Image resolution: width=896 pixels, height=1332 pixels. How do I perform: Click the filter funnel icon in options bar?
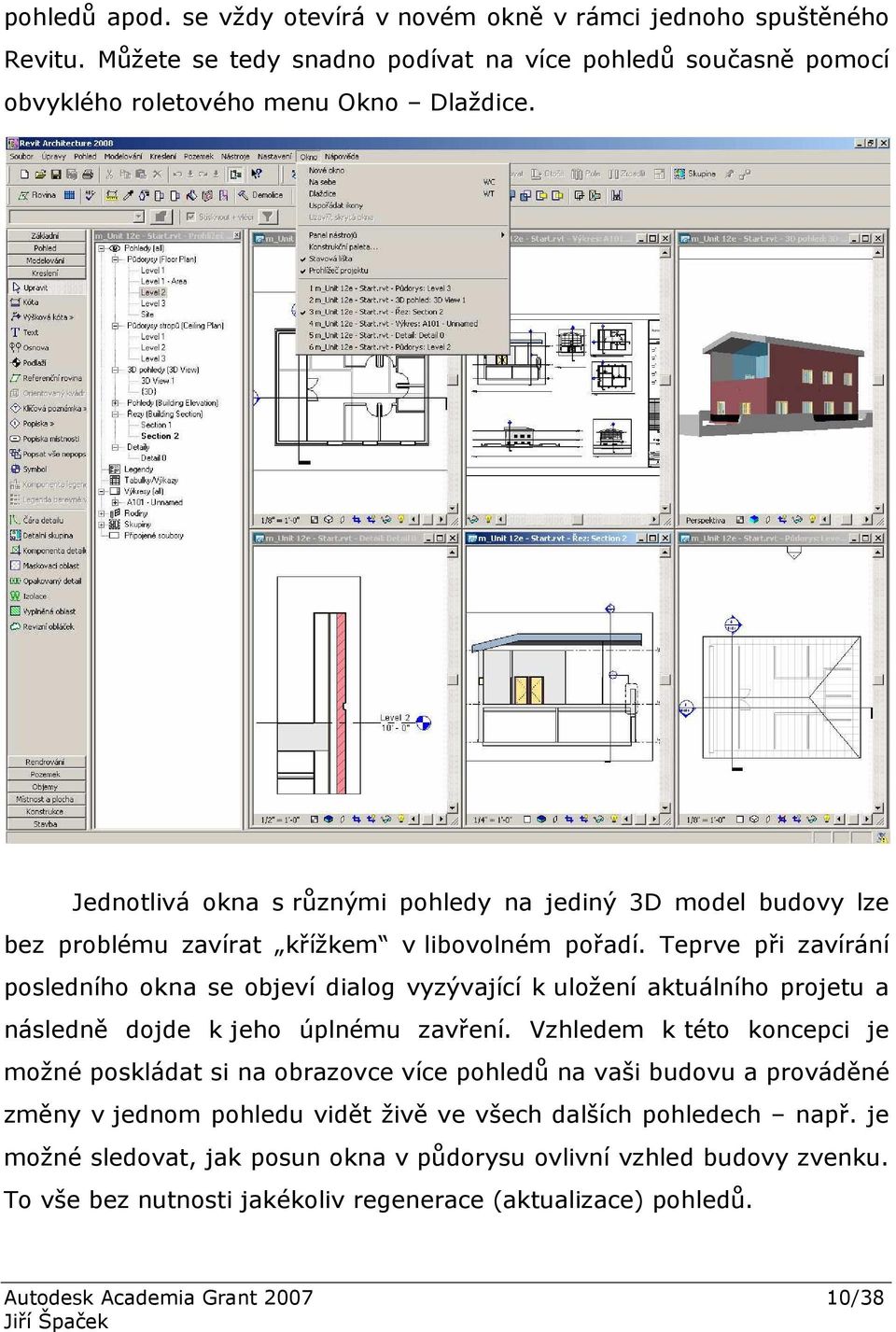(x=268, y=217)
